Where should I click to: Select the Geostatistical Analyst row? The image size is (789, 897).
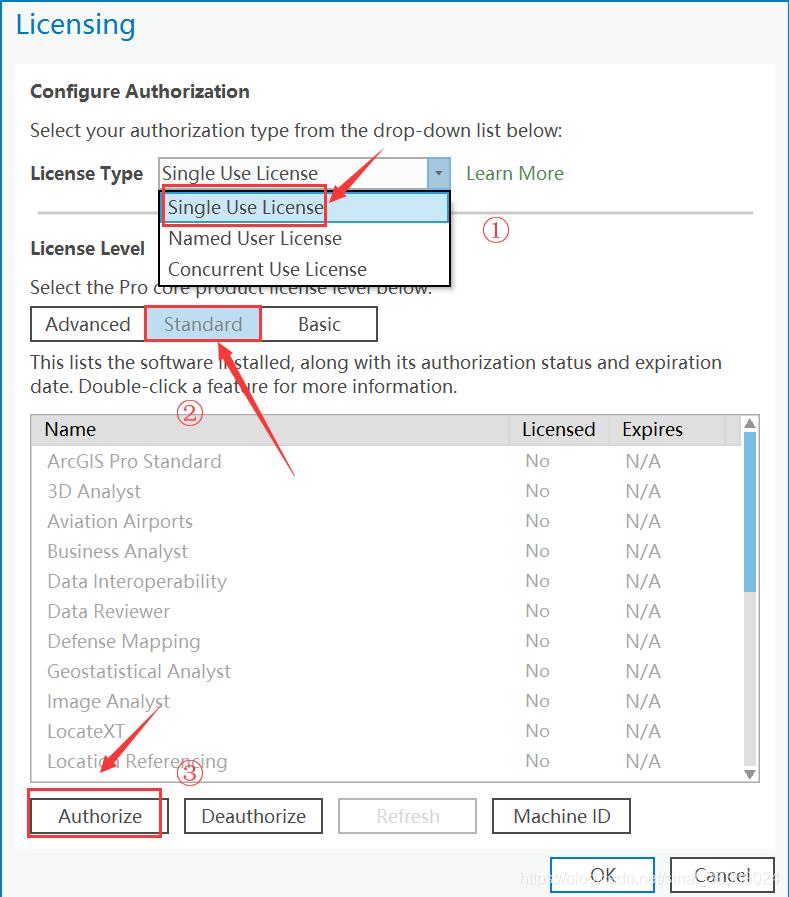tap(387, 671)
